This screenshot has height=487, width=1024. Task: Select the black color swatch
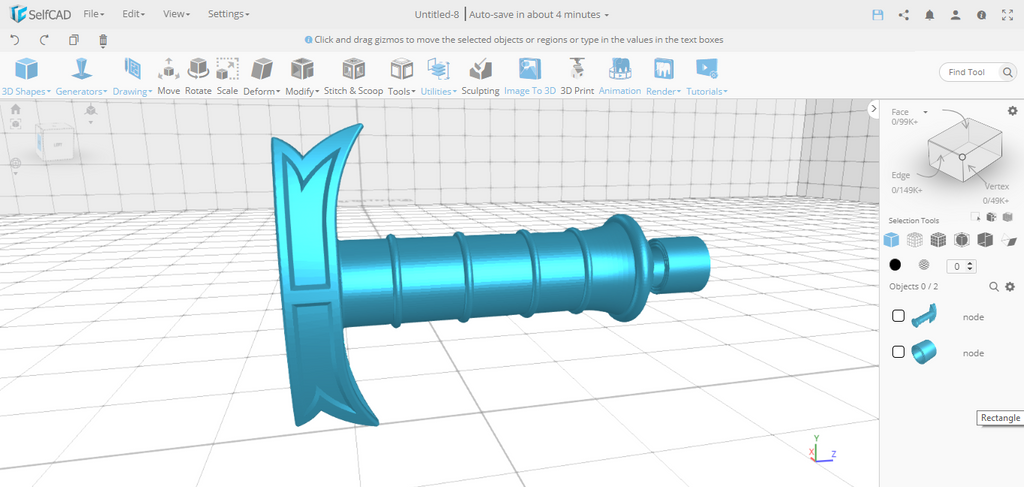pos(895,265)
